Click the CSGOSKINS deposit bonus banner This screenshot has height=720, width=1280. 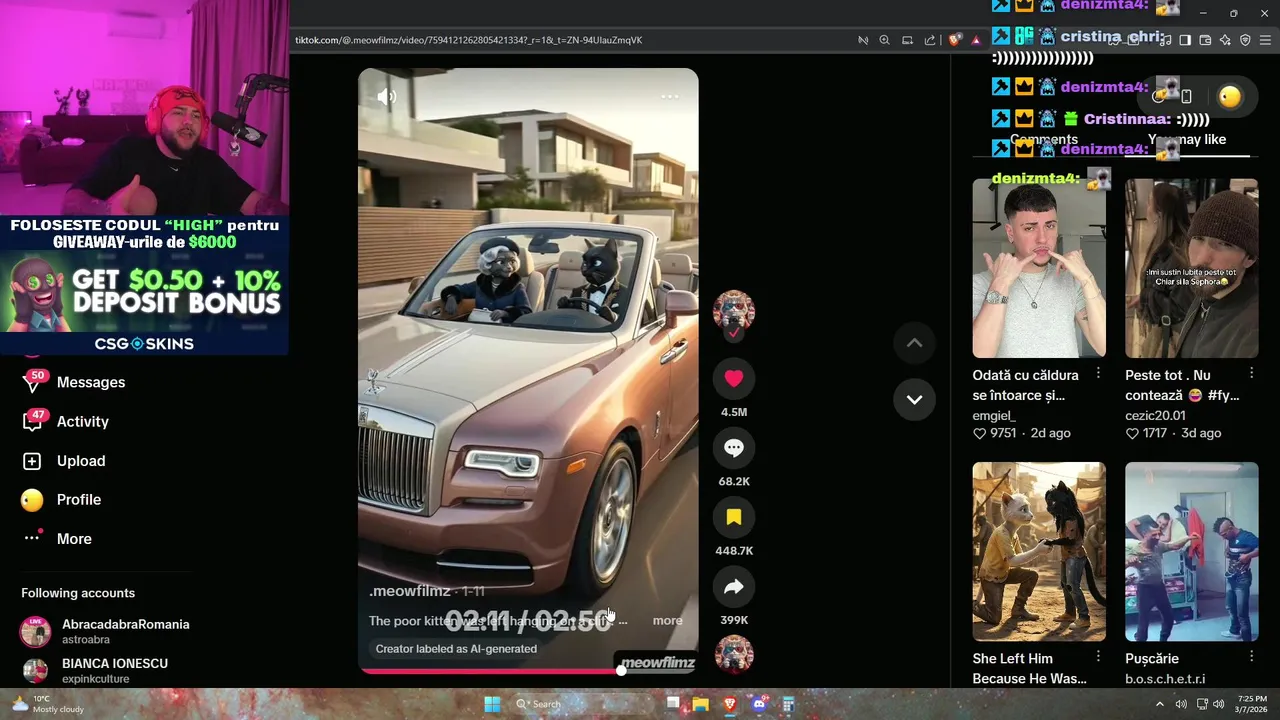pyautogui.click(x=145, y=285)
